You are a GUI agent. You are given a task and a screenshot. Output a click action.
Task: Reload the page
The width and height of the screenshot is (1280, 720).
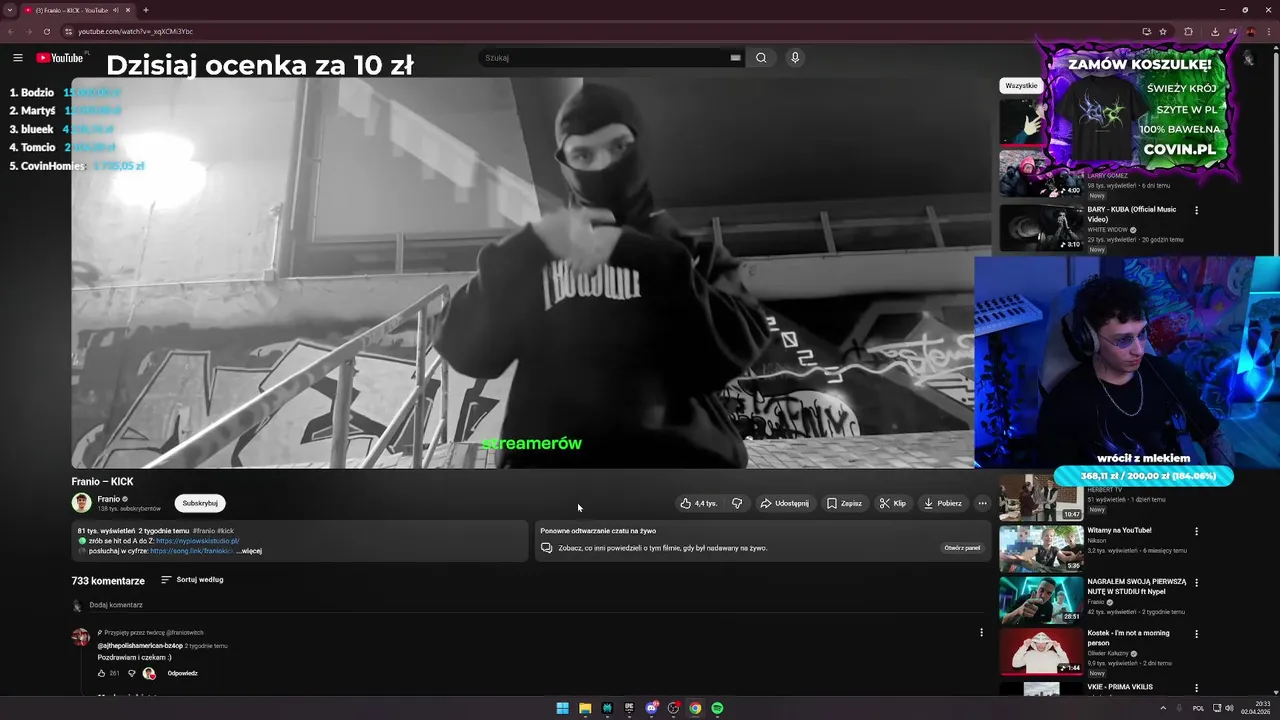pyautogui.click(x=46, y=31)
